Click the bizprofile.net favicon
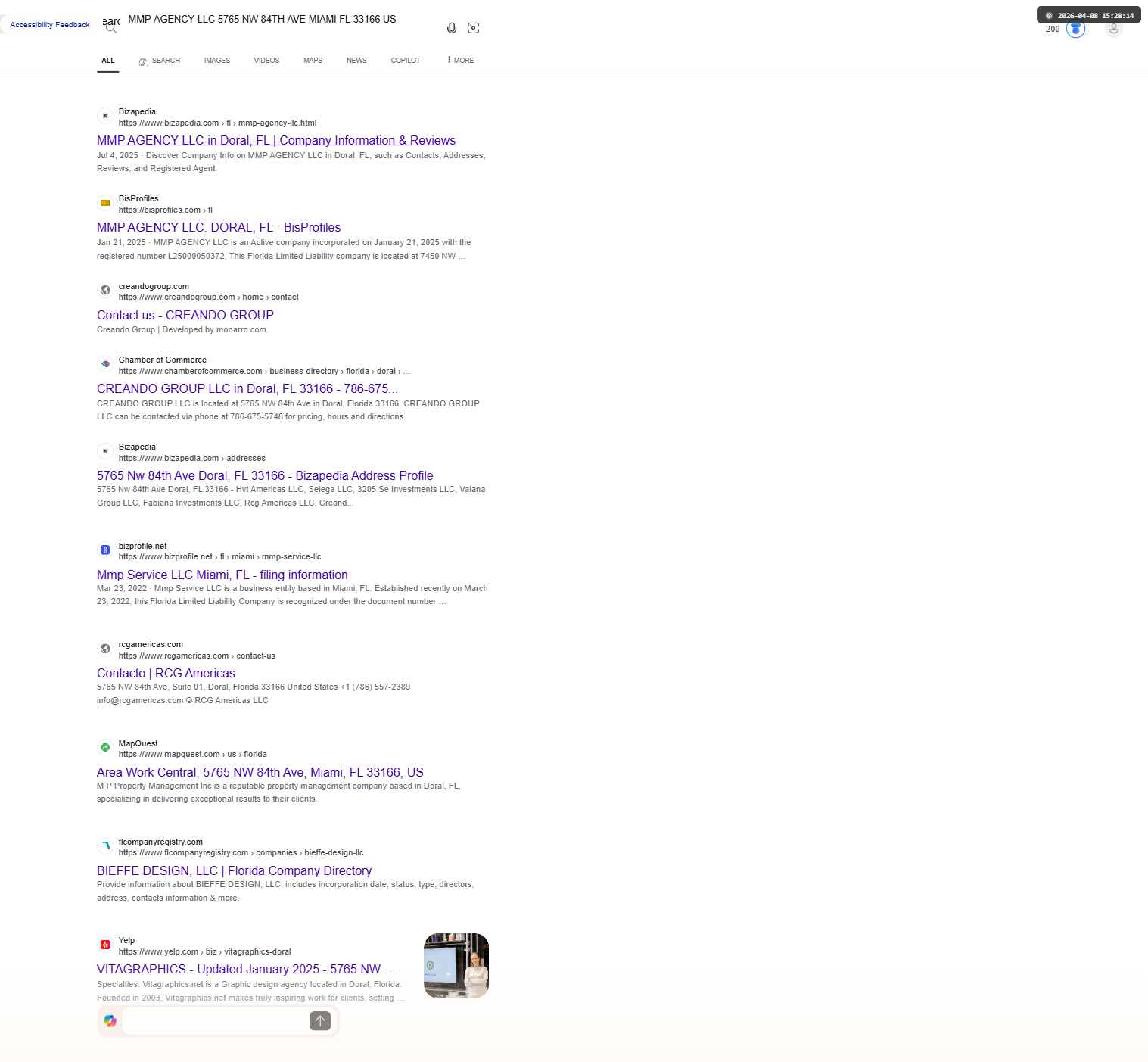The image size is (1148, 1062). click(x=105, y=550)
